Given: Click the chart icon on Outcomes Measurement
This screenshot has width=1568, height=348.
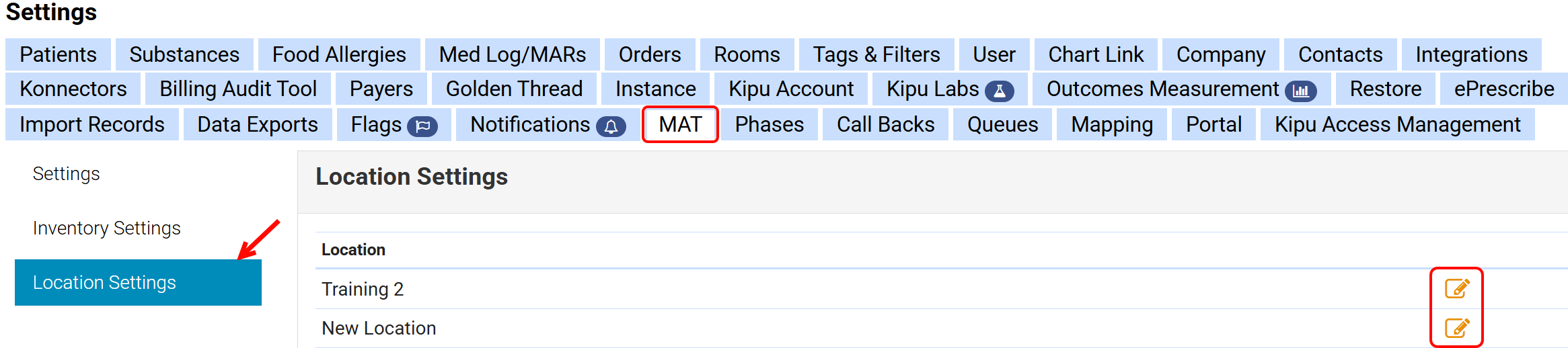Looking at the screenshot, I should point(1300,91).
